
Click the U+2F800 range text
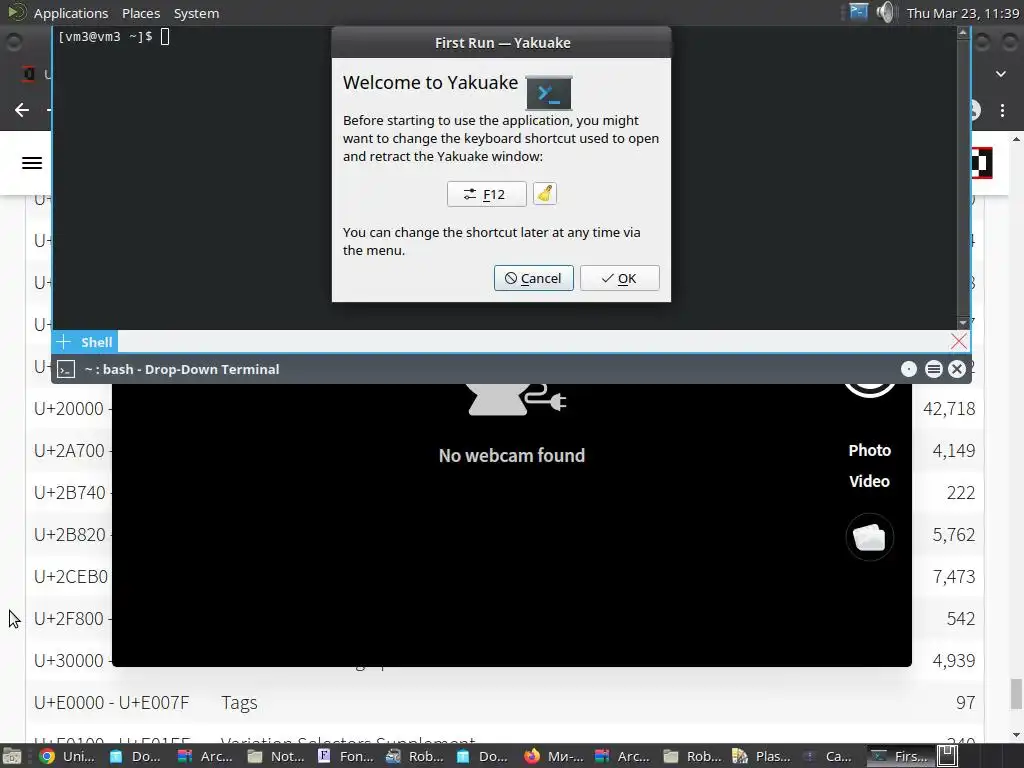click(x=69, y=618)
